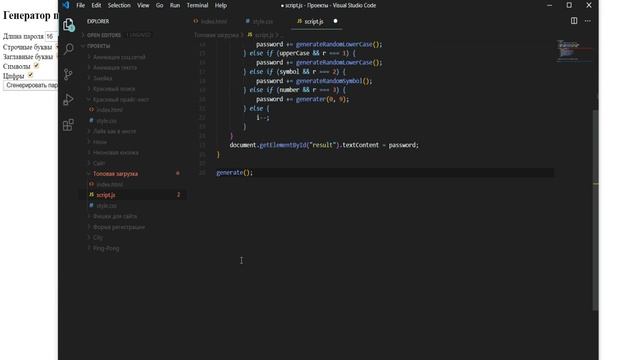This screenshot has width=640, height=360.
Task: Click the Split Editor icon
Action: pos(574,21)
